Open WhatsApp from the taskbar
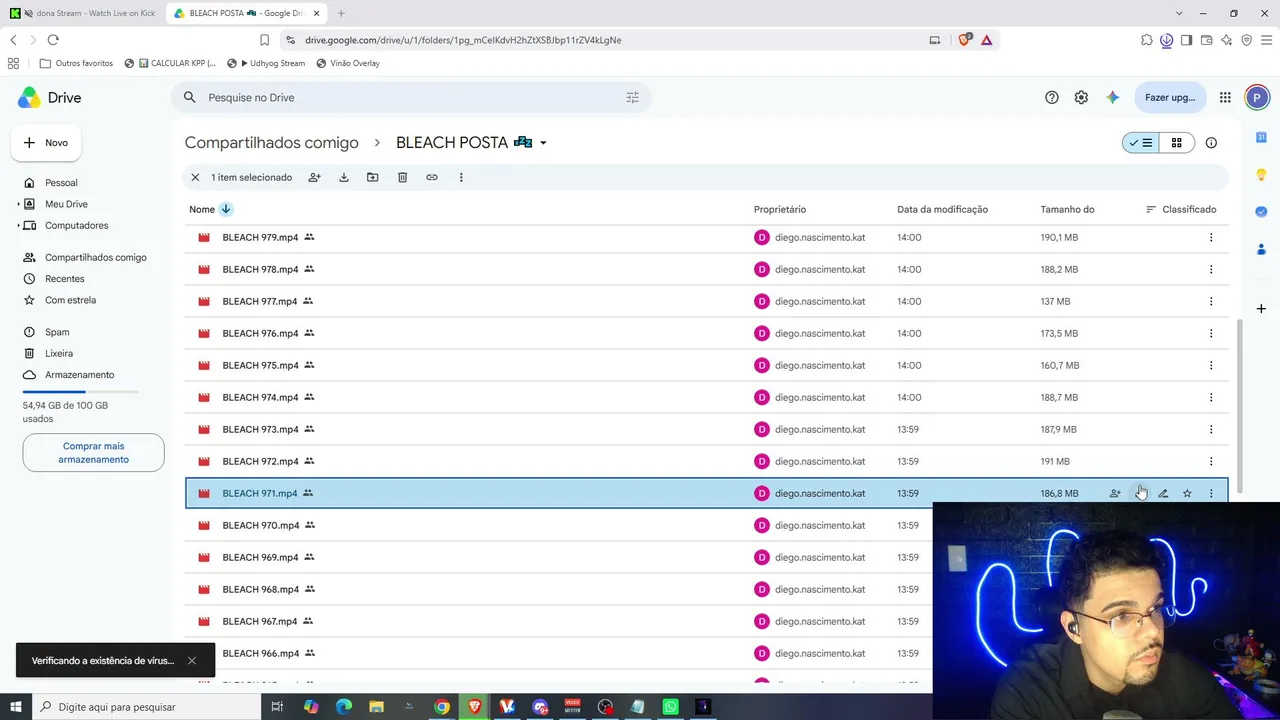This screenshot has width=1280, height=720. click(671, 707)
